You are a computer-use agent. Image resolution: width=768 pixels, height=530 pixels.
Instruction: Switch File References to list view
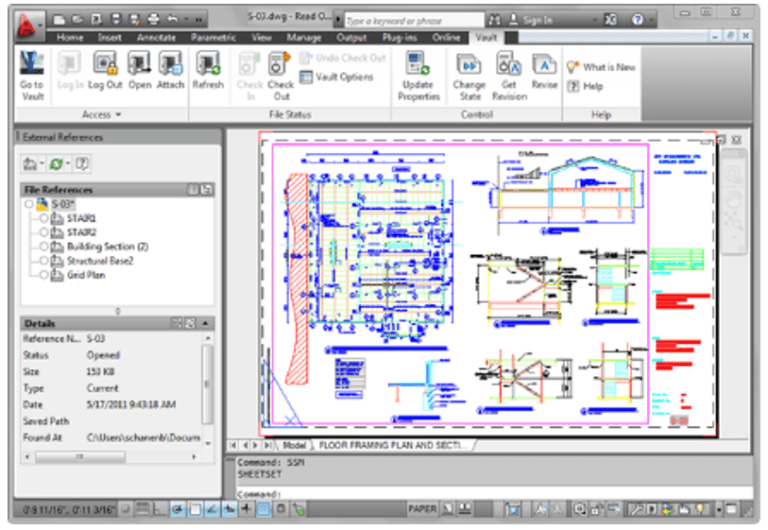coord(193,190)
